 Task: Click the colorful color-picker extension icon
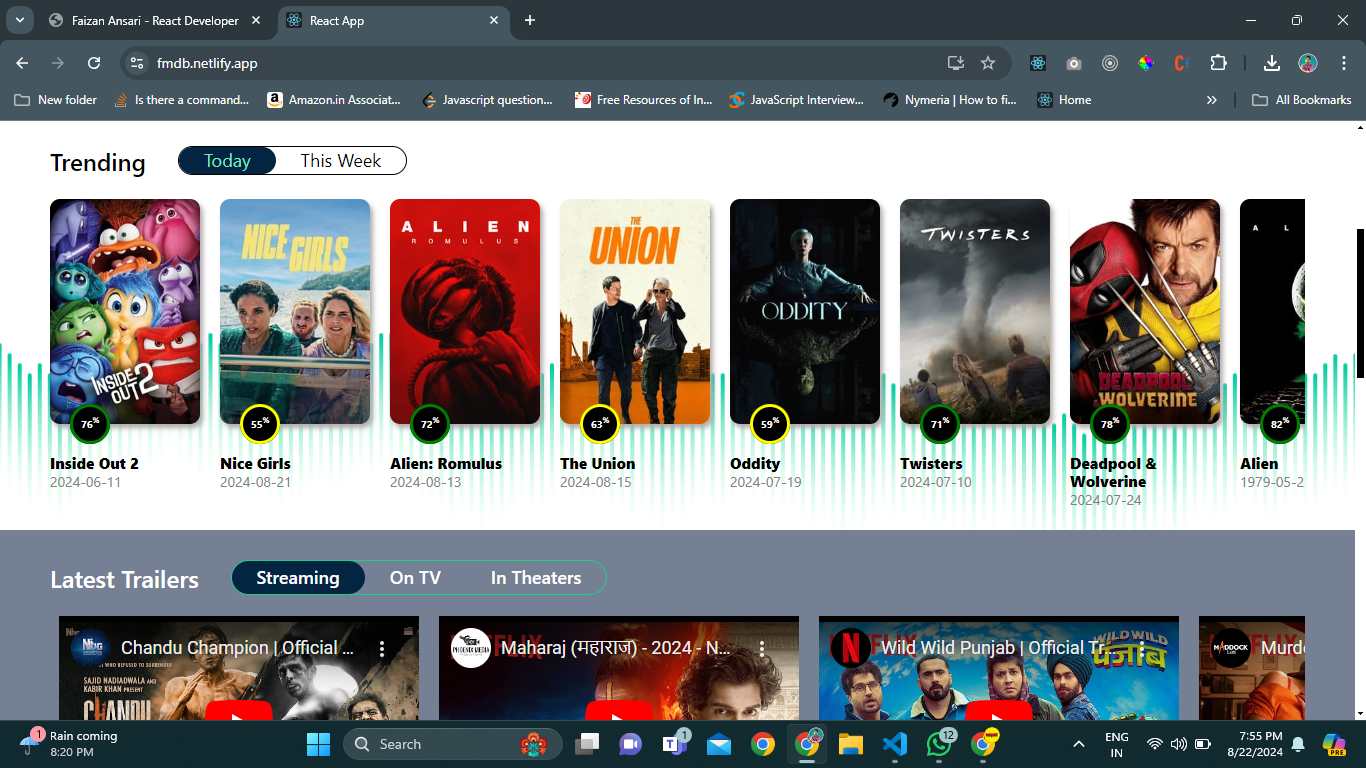pos(1146,63)
